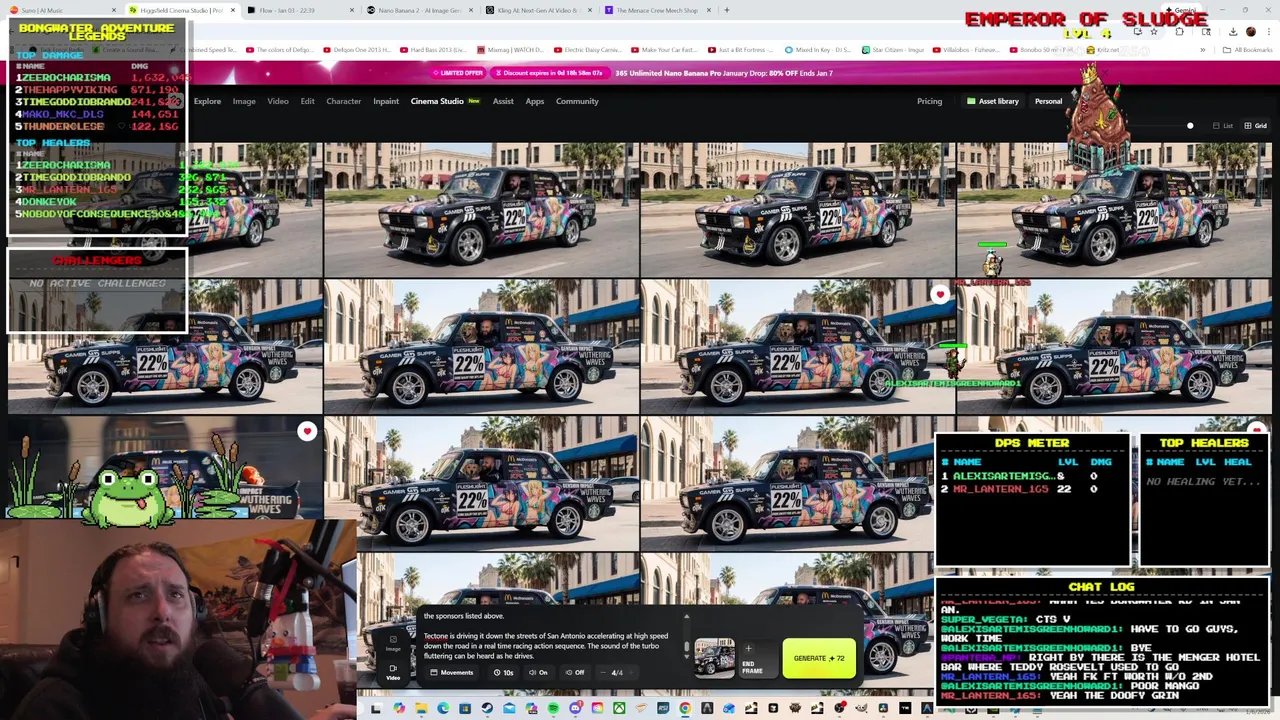Open the Apps nav item
This screenshot has width=1280, height=720.
(535, 101)
